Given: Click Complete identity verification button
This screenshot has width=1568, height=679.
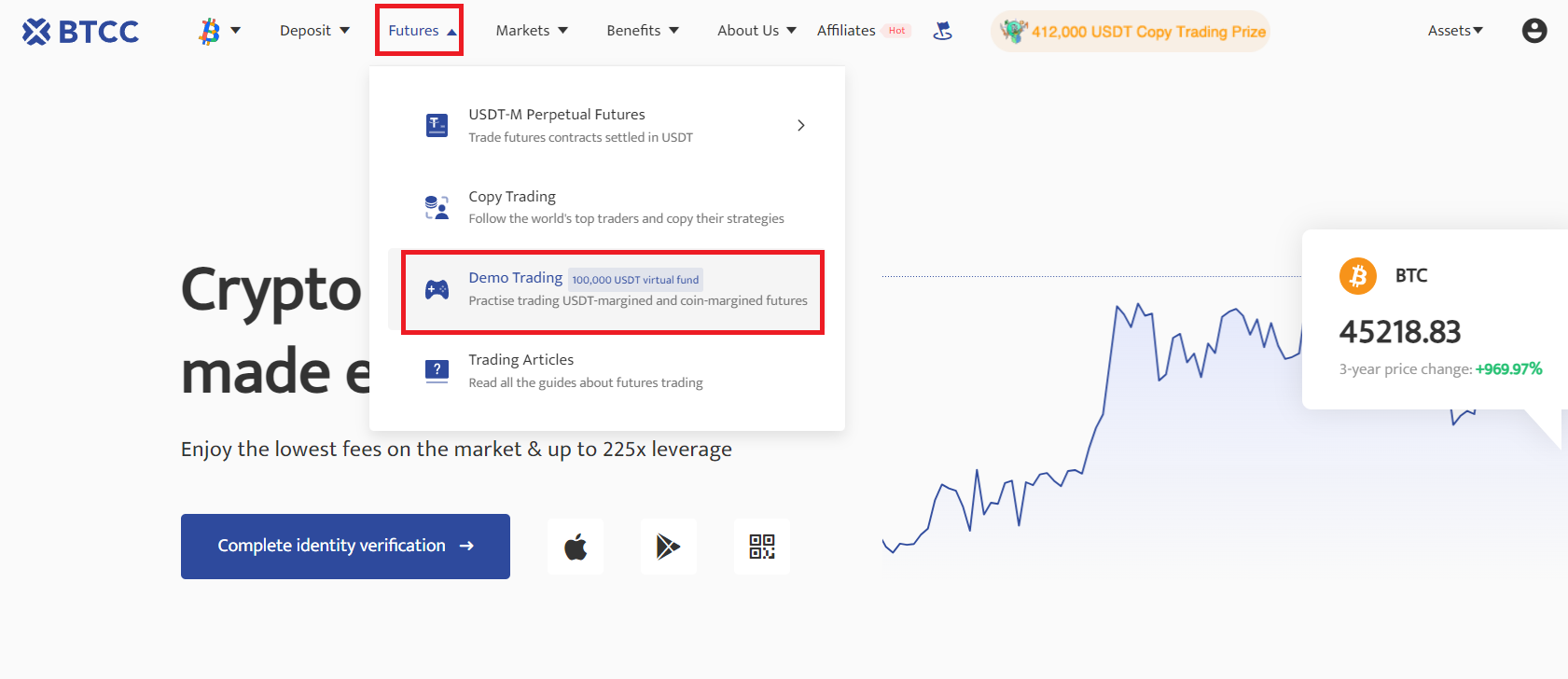Looking at the screenshot, I should 345,547.
